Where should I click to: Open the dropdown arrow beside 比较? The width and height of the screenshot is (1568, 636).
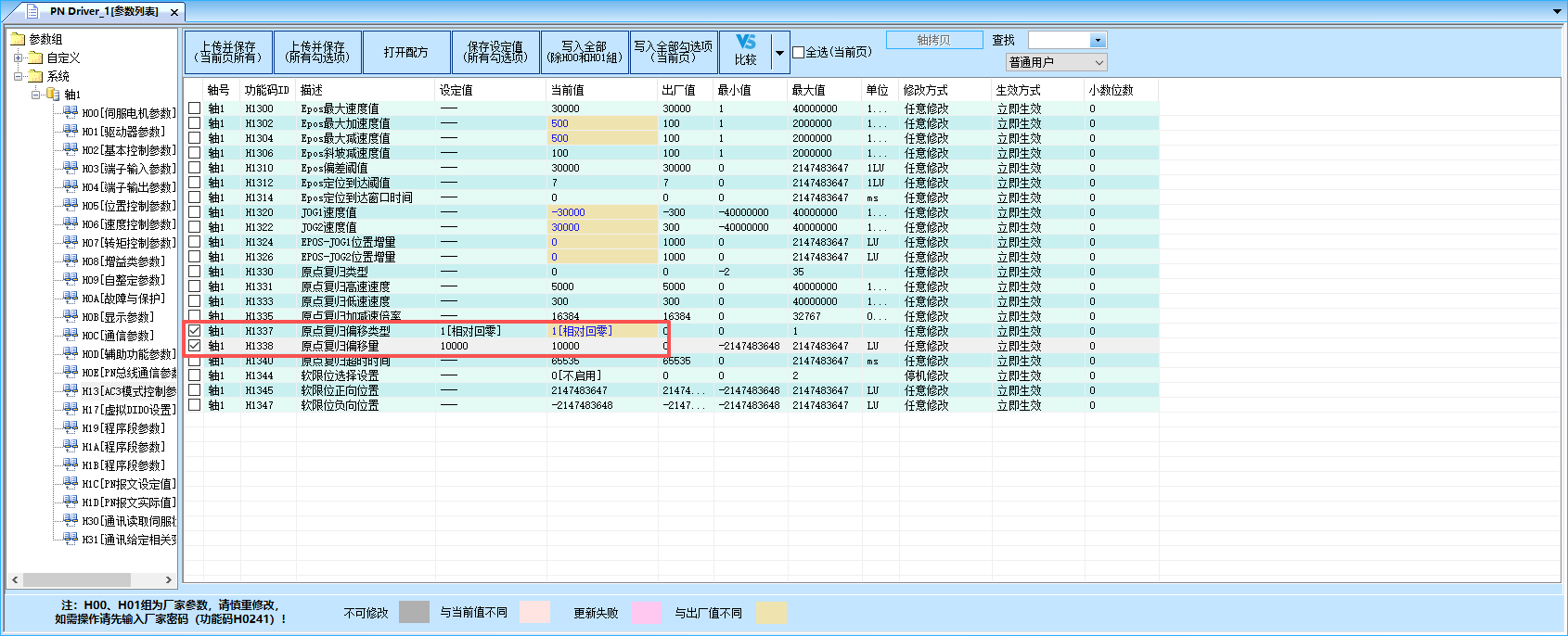[x=780, y=53]
